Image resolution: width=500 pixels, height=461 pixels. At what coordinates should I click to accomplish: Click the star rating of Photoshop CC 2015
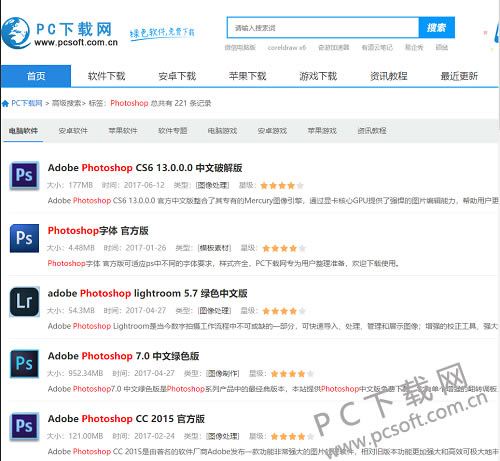click(292, 436)
